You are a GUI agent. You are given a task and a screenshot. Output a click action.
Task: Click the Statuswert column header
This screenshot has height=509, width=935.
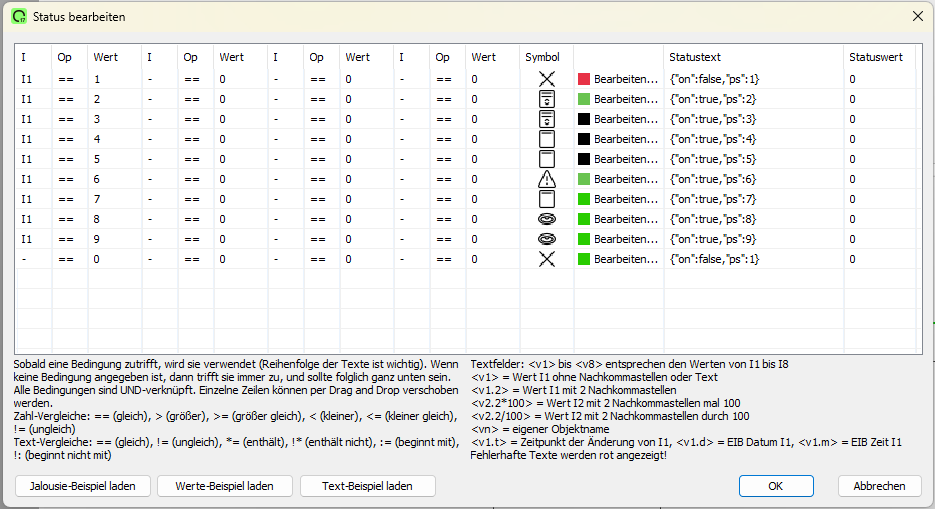point(876,57)
